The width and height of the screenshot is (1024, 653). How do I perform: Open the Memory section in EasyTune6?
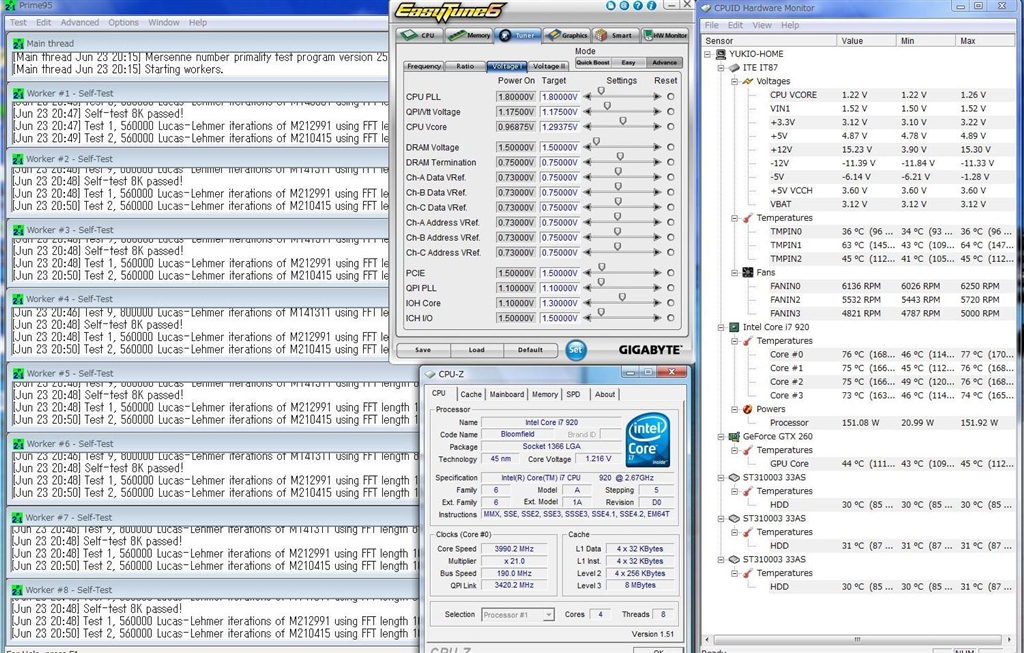[469, 35]
